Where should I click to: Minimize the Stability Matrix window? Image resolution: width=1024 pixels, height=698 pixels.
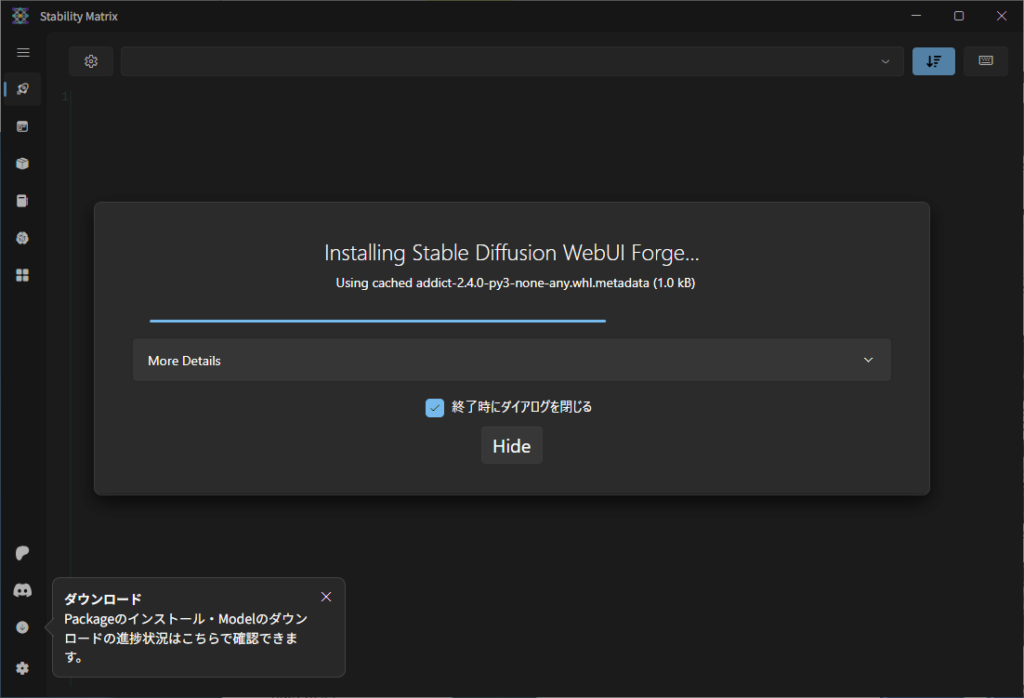pos(916,16)
